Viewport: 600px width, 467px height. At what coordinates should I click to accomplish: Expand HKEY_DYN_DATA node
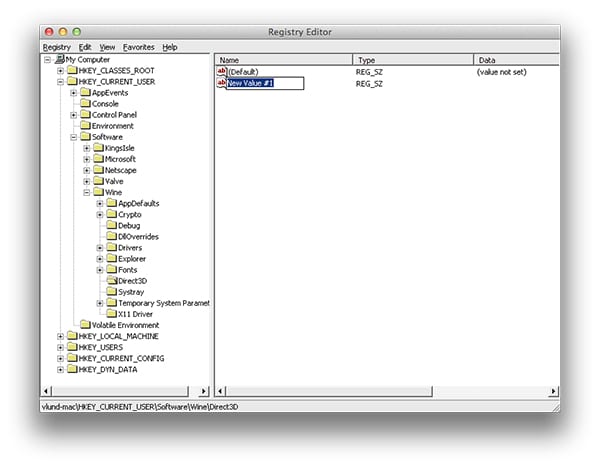60,370
